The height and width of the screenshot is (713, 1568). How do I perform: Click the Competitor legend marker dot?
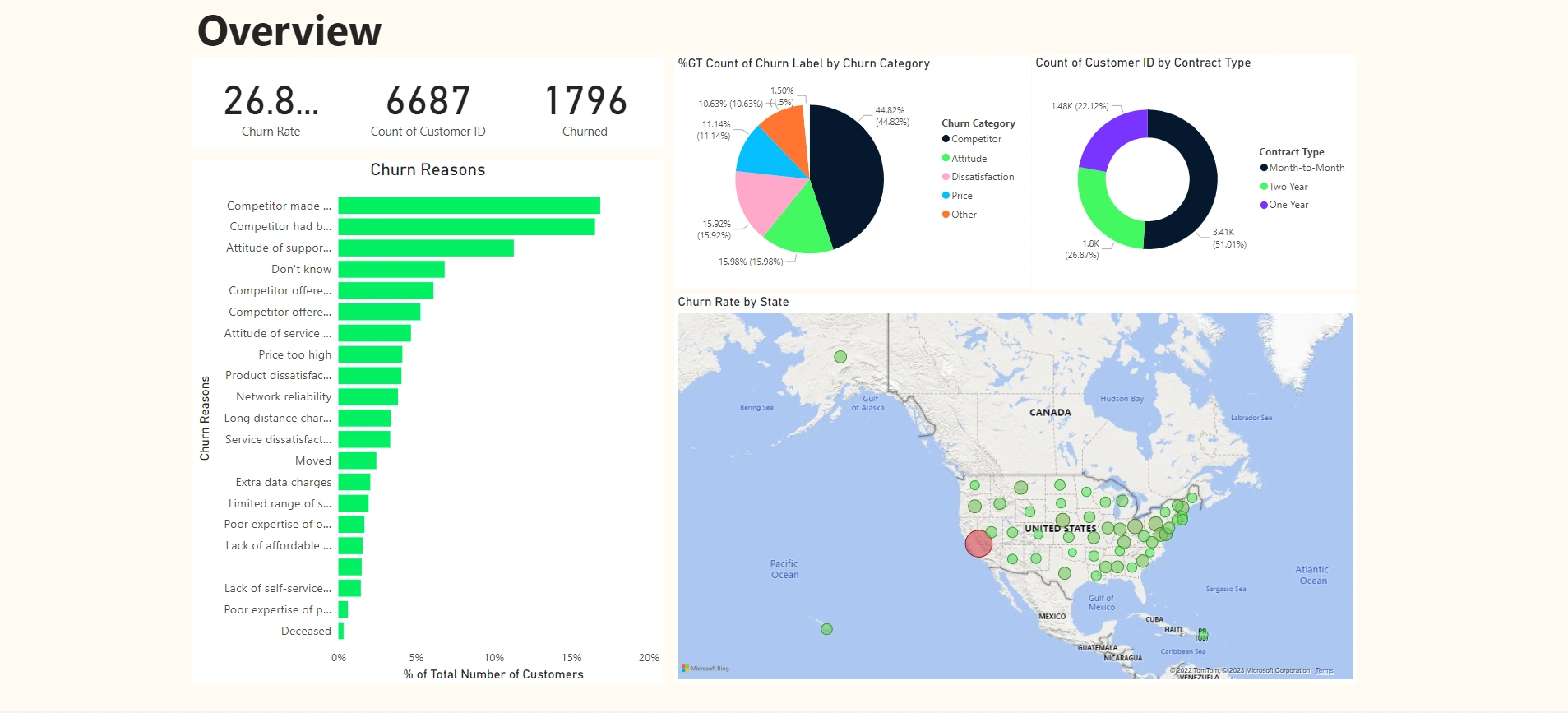click(946, 139)
